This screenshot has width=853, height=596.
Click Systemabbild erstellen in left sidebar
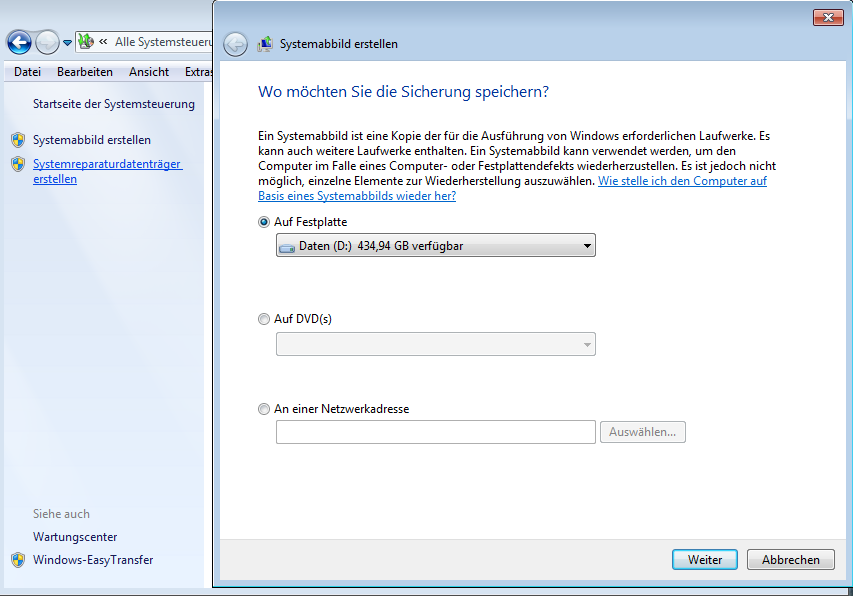pos(92,140)
